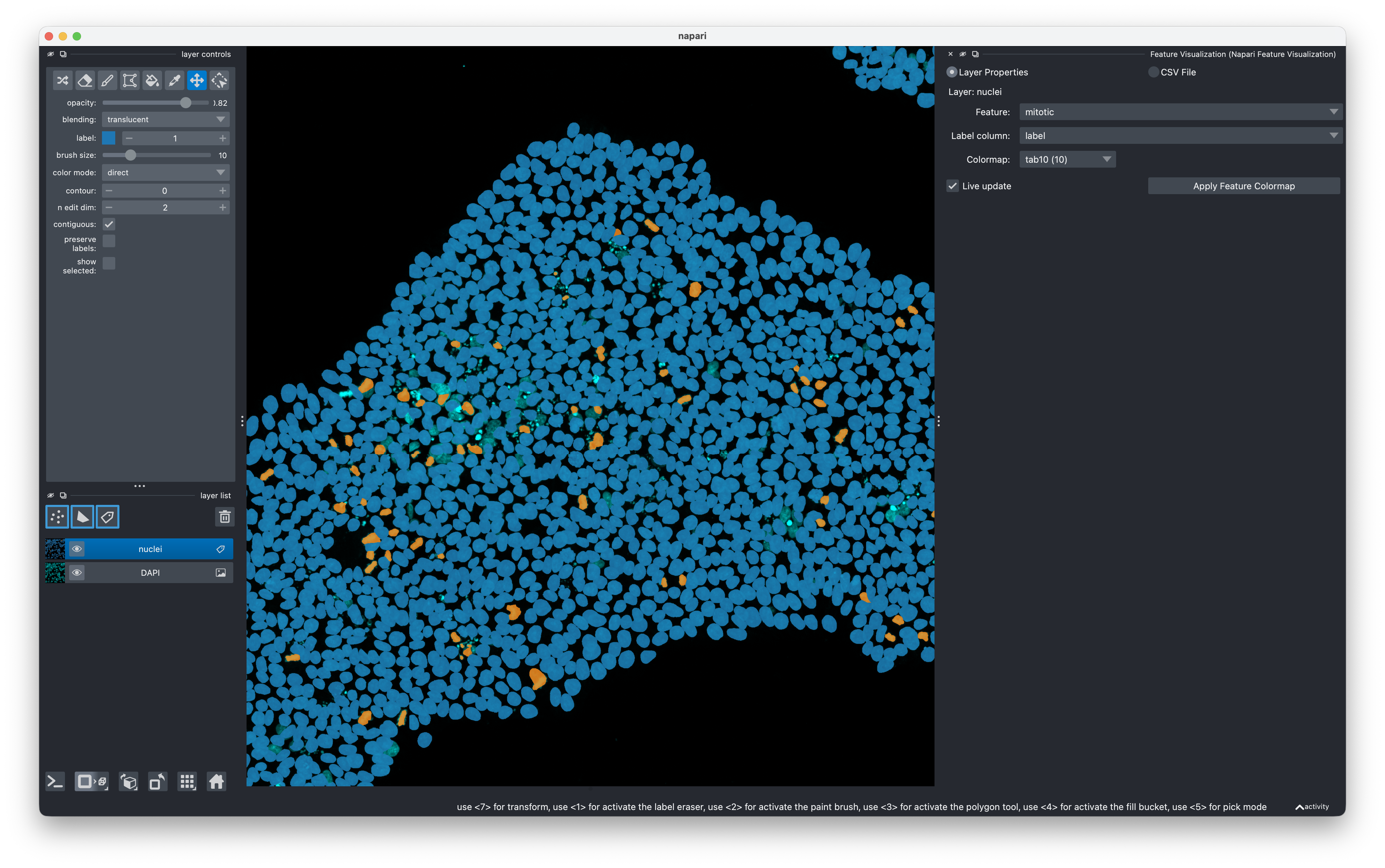Select the pan/zoom mode icon
The image size is (1385, 868).
(x=197, y=80)
